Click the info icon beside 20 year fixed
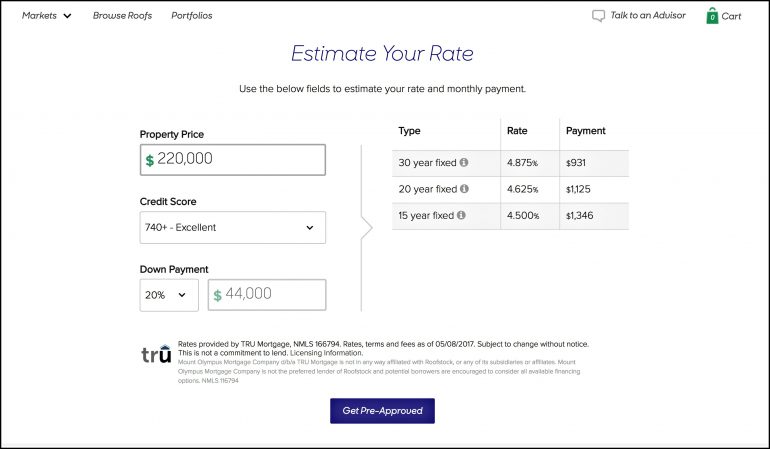The height and width of the screenshot is (449, 770). tap(464, 189)
